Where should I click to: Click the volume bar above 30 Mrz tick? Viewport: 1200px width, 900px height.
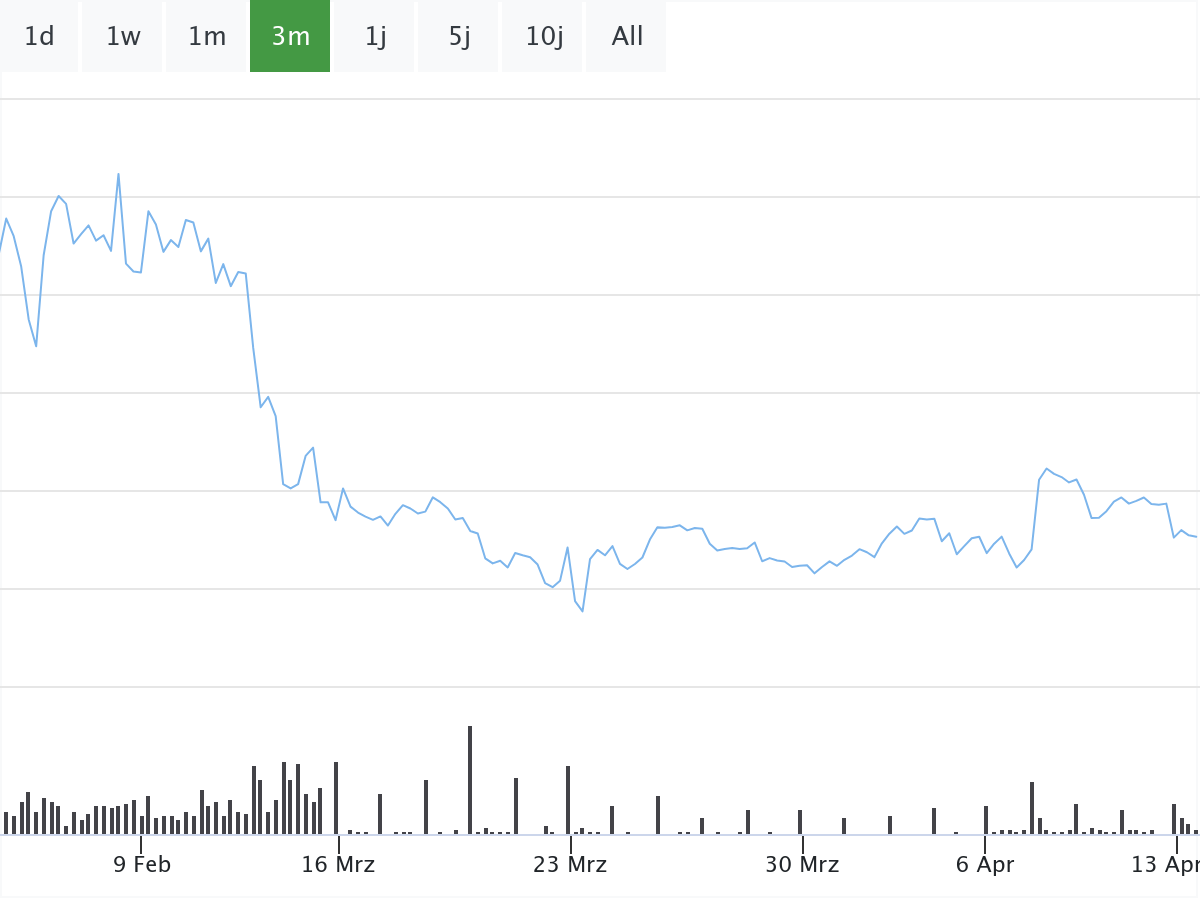(800, 822)
